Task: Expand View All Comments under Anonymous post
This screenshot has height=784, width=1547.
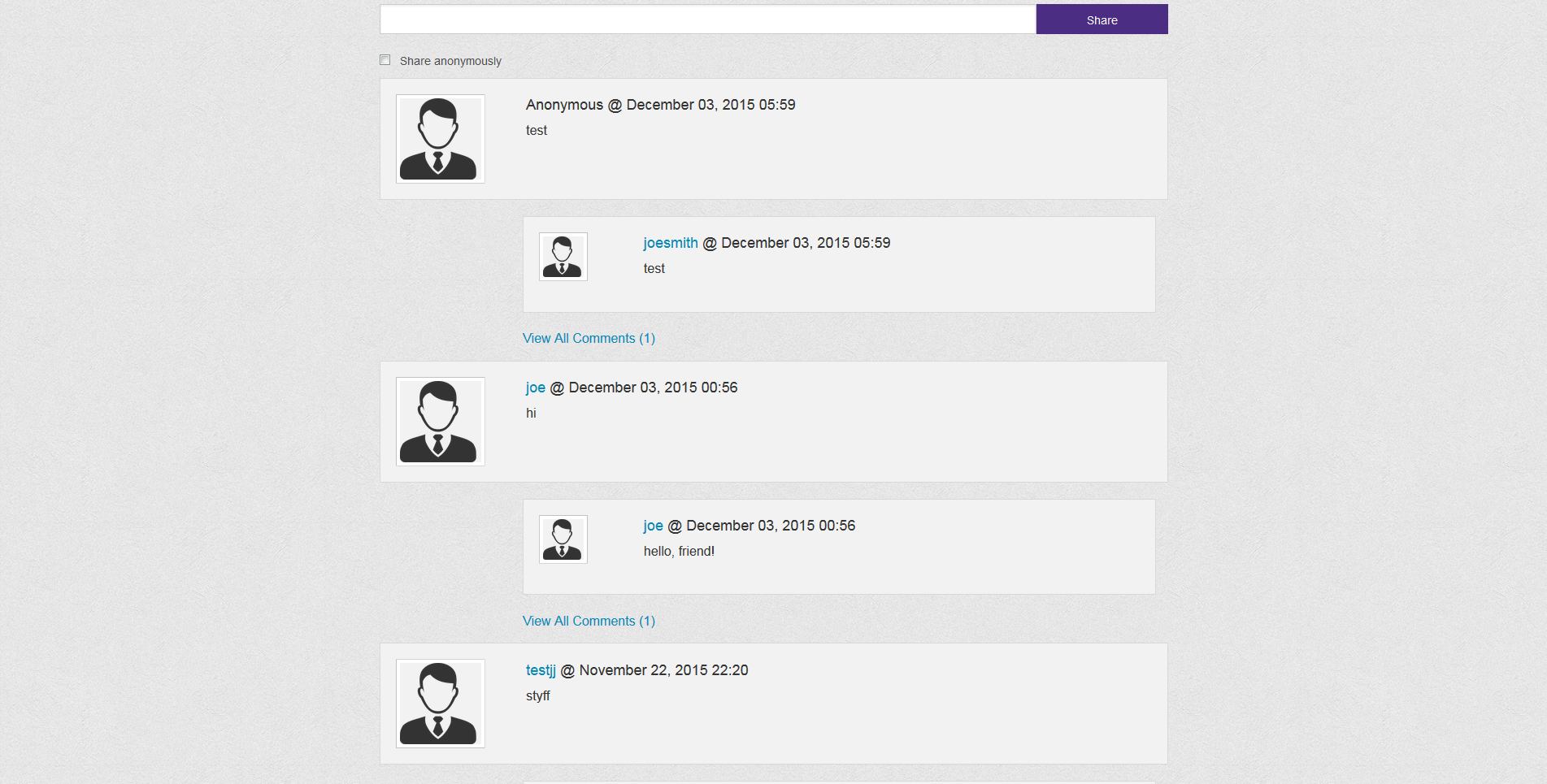Action: tap(589, 338)
